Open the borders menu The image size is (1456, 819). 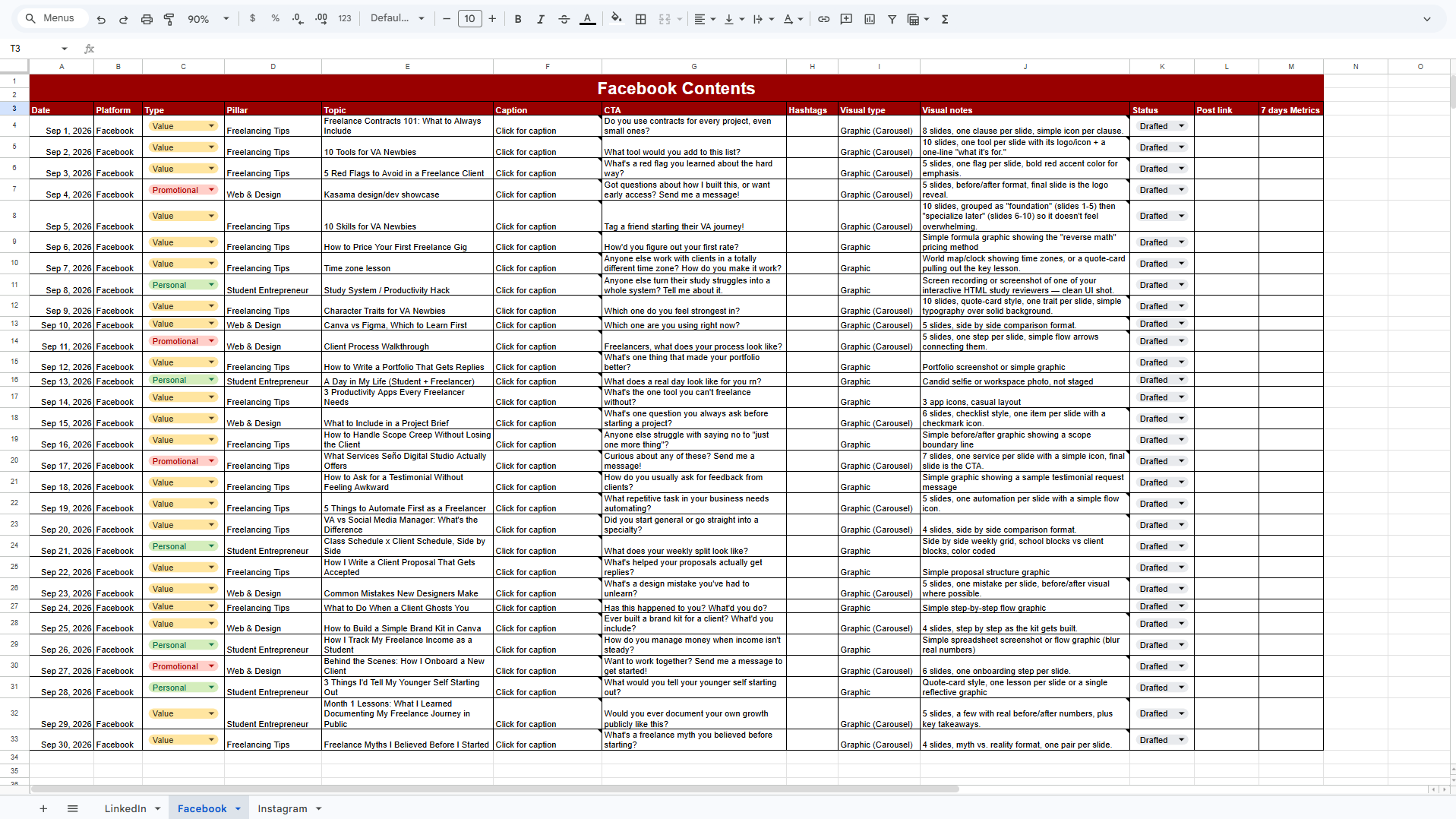[640, 19]
